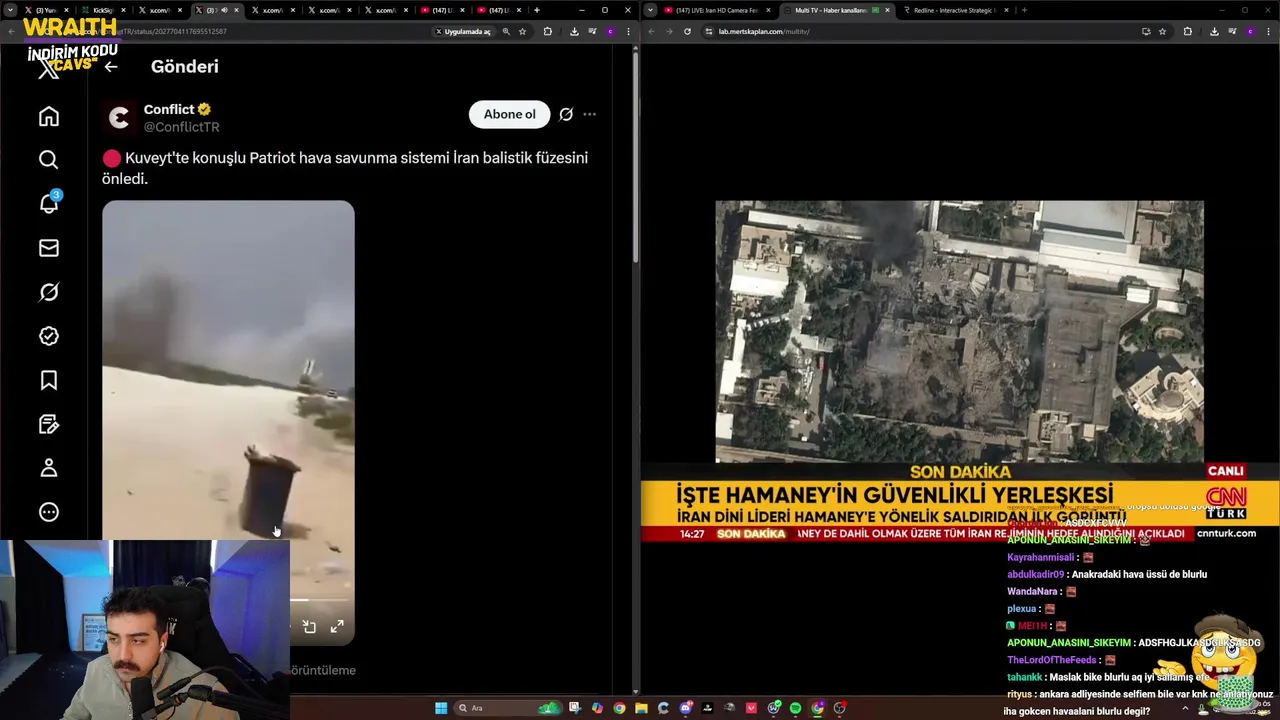1280x720 pixels.
Task: Open media control icon in right browser
Action: tap(1232, 31)
